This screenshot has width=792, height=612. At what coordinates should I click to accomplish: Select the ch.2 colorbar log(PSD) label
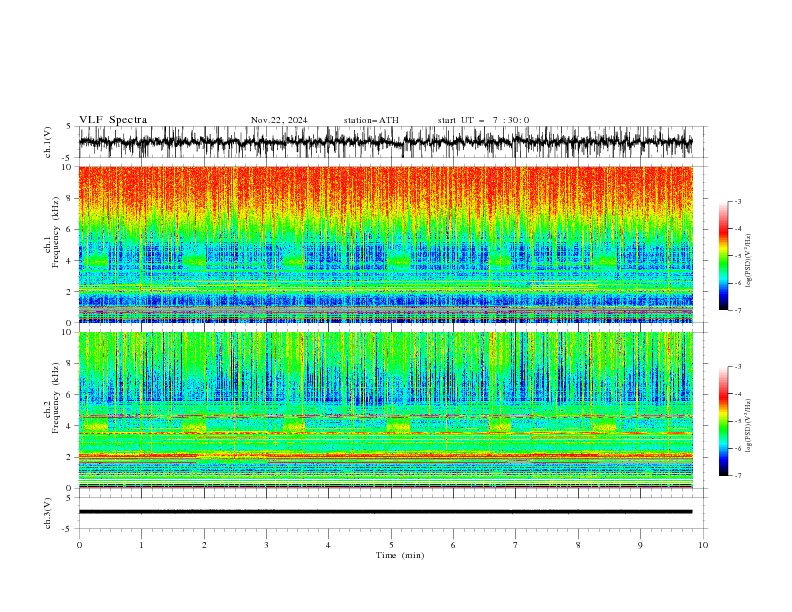point(749,425)
